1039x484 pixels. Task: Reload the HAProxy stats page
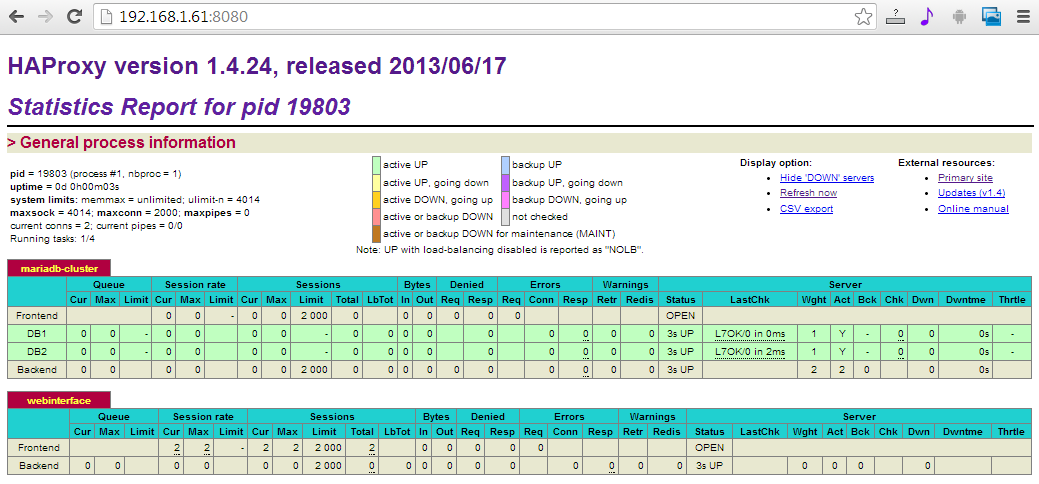tap(75, 17)
